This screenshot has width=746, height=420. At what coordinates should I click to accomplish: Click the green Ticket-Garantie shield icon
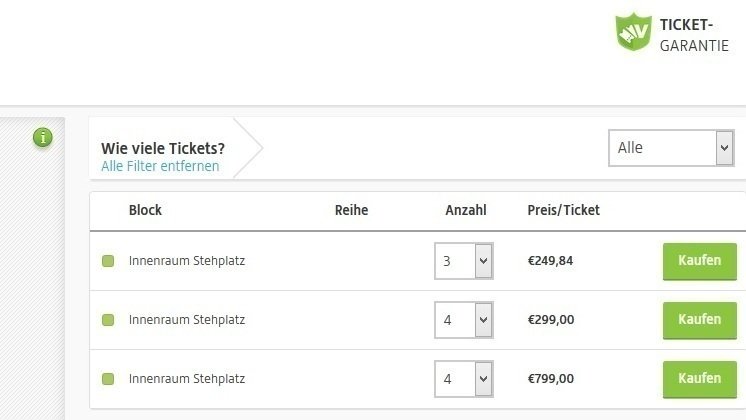(633, 33)
